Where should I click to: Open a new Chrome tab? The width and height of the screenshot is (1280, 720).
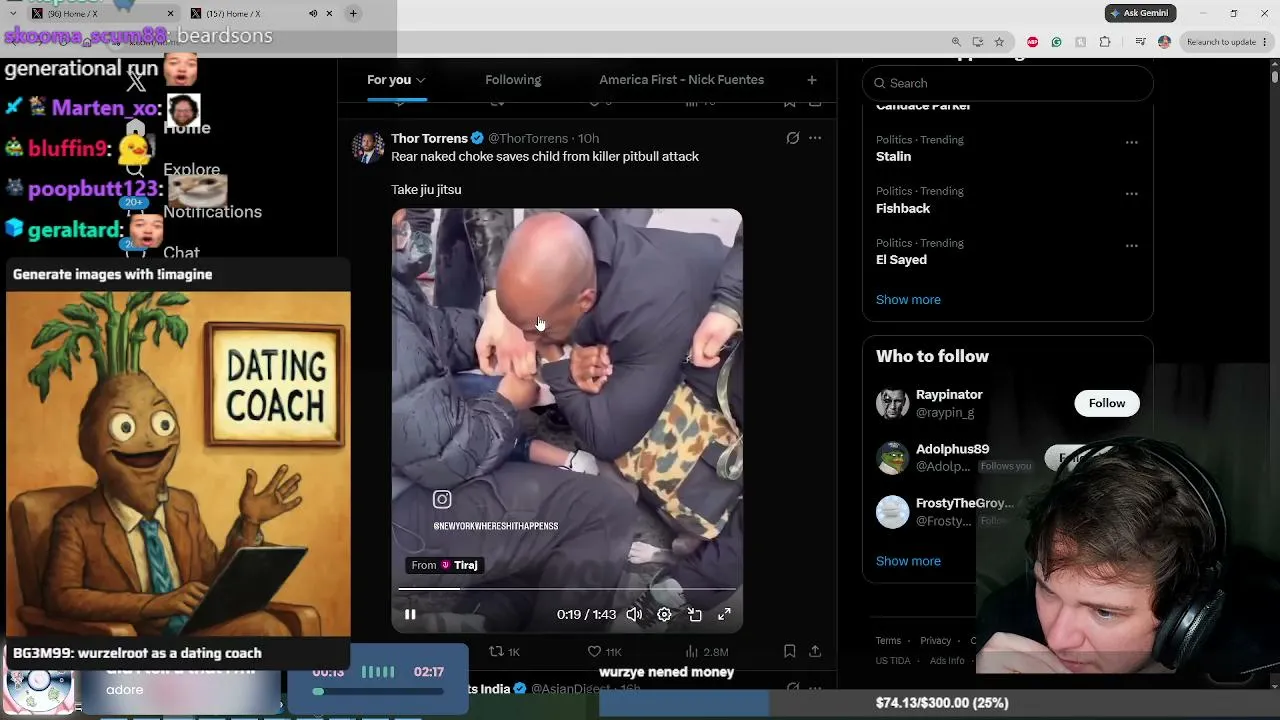[353, 13]
